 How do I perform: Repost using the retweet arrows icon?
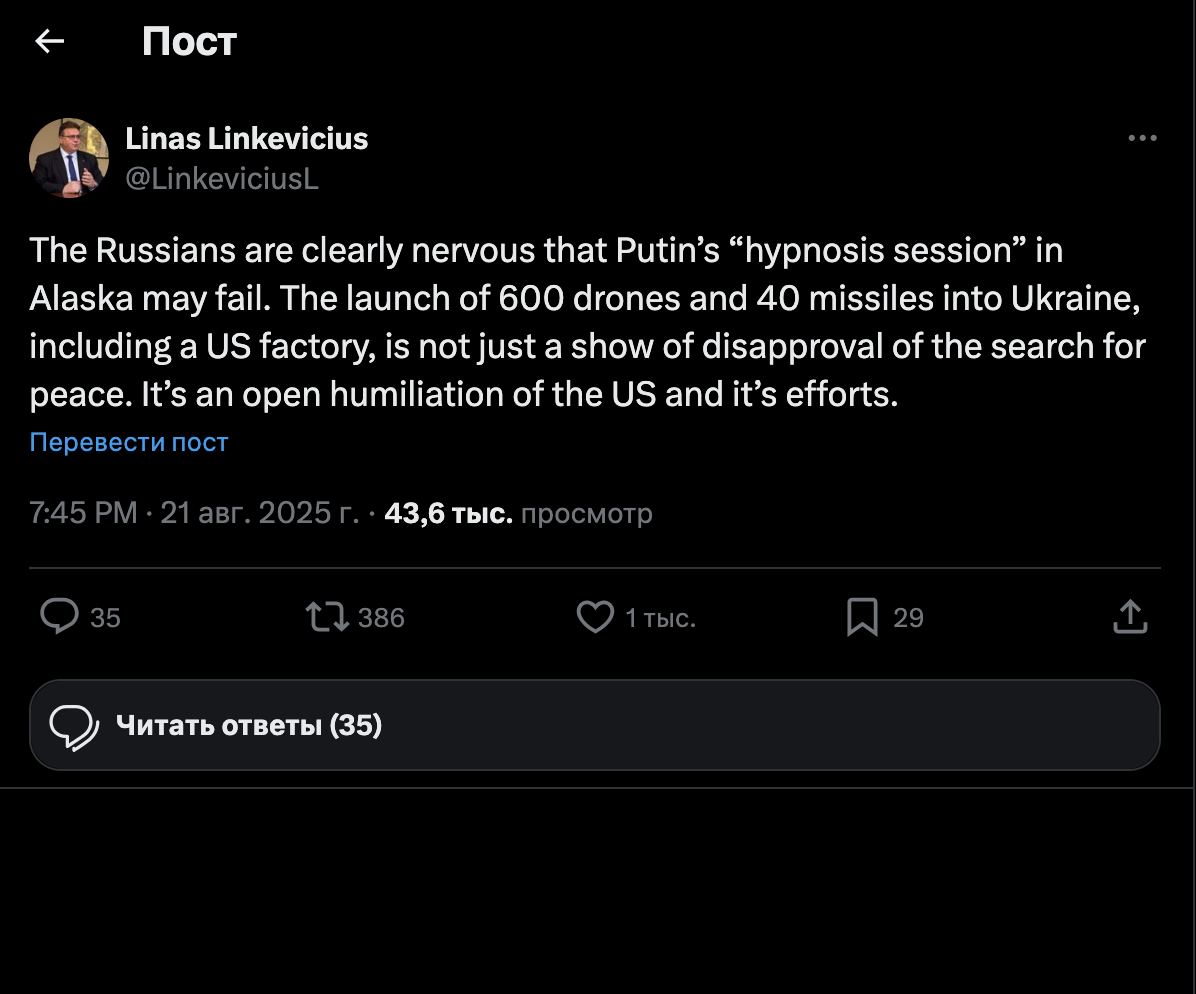click(327, 617)
